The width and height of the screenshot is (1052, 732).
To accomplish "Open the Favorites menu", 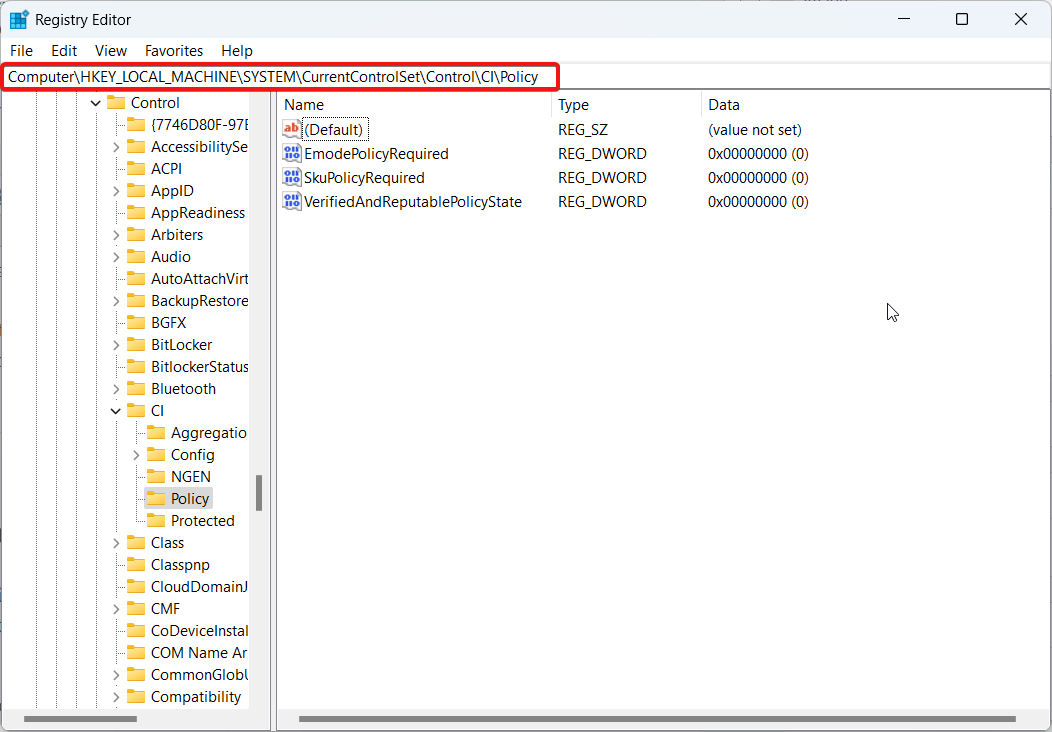I will 174,51.
